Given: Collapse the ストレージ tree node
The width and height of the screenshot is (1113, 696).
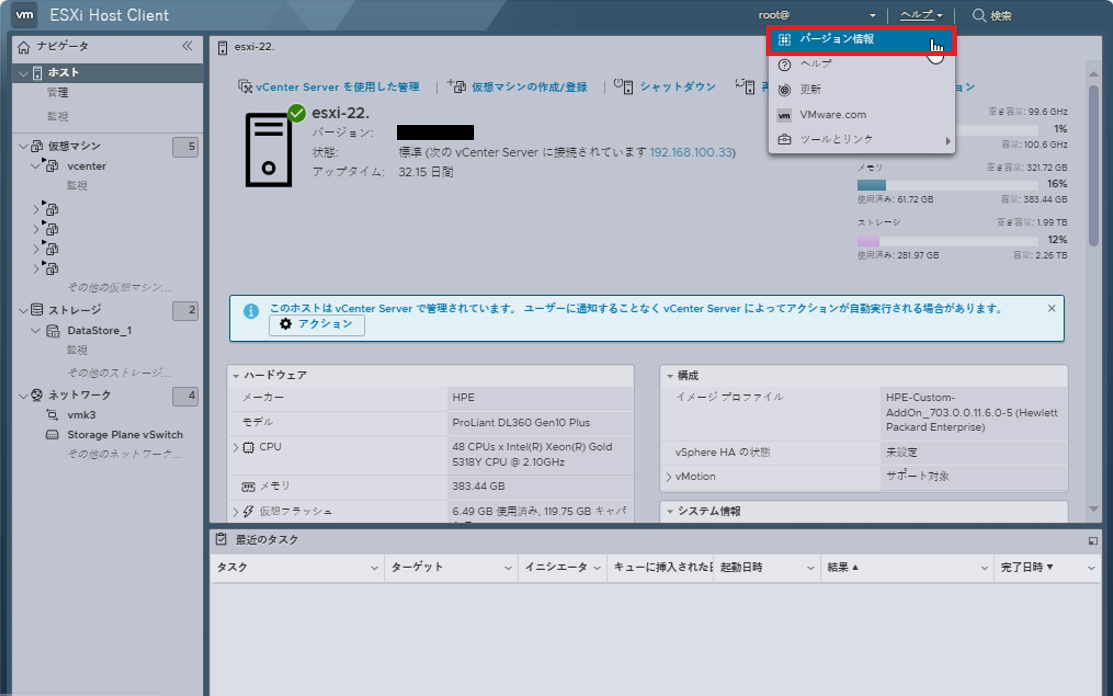Looking at the screenshot, I should coord(23,310).
